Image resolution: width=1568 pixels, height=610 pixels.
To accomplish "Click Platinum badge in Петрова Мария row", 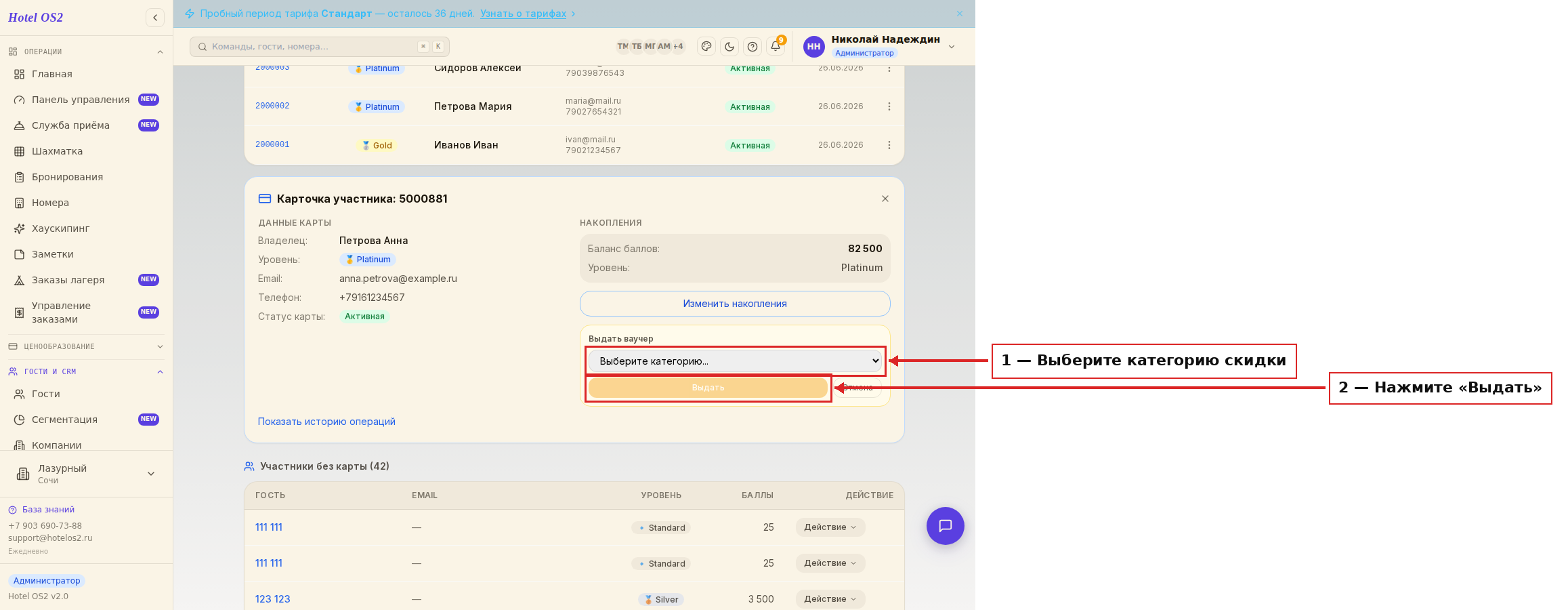I will click(x=377, y=107).
